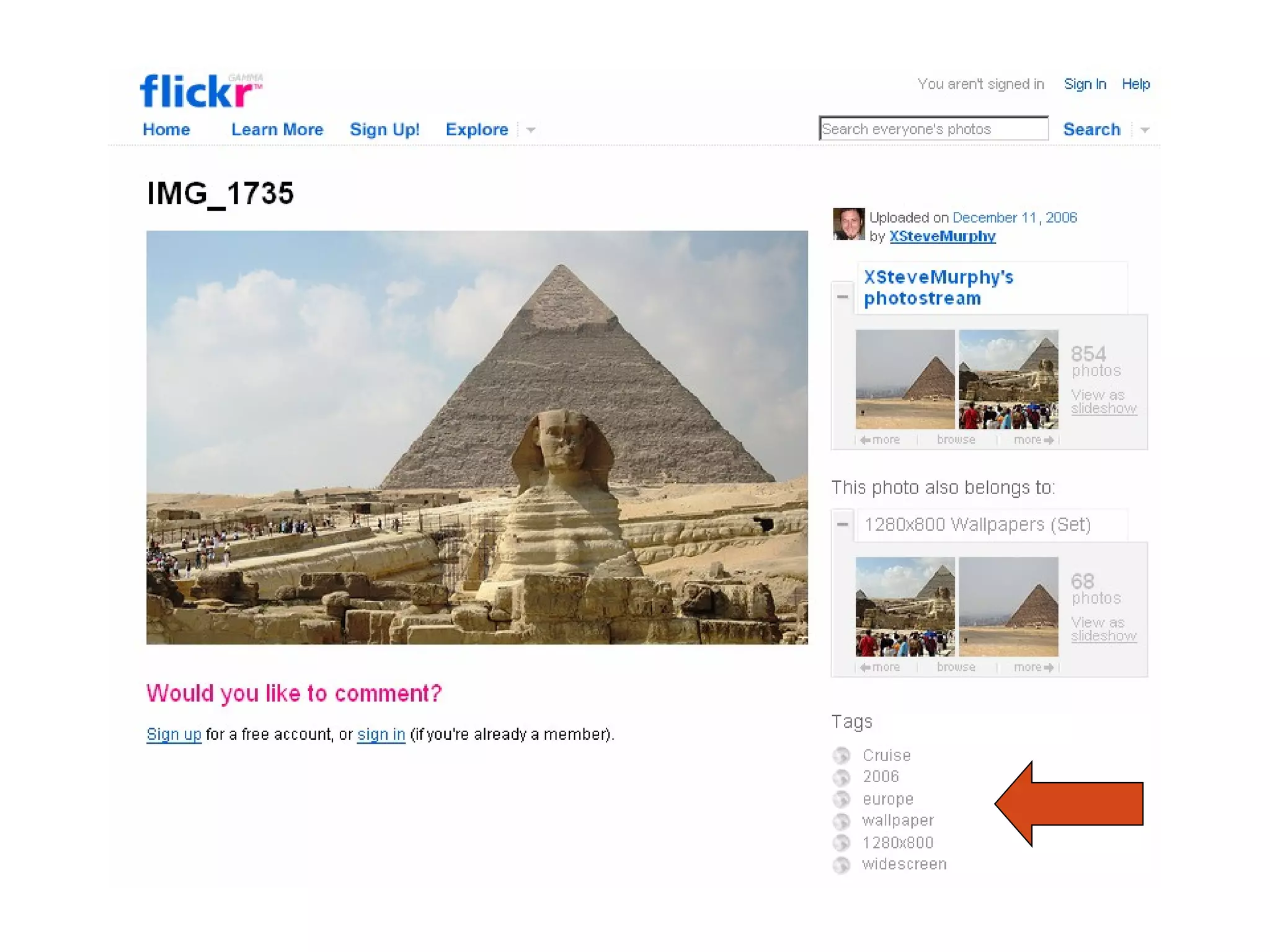Click globe icon beside 2006 tag
1270x952 pixels.
pyautogui.click(x=841, y=777)
